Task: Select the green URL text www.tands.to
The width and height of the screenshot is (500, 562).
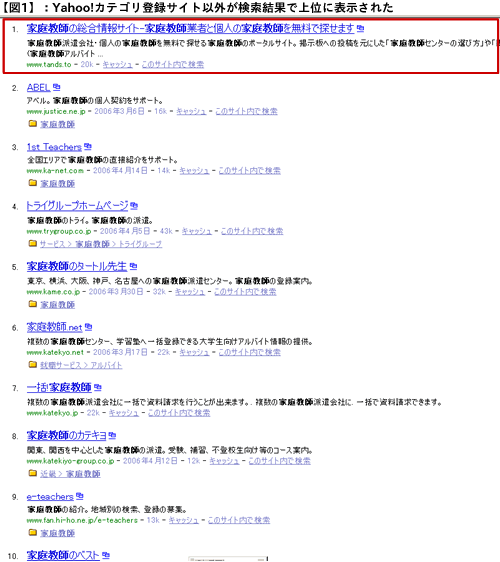Action: (49, 65)
